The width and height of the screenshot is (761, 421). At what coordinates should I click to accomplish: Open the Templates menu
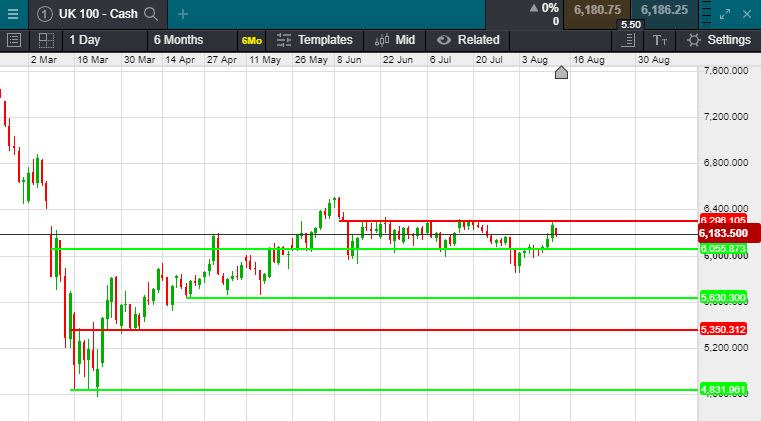315,40
